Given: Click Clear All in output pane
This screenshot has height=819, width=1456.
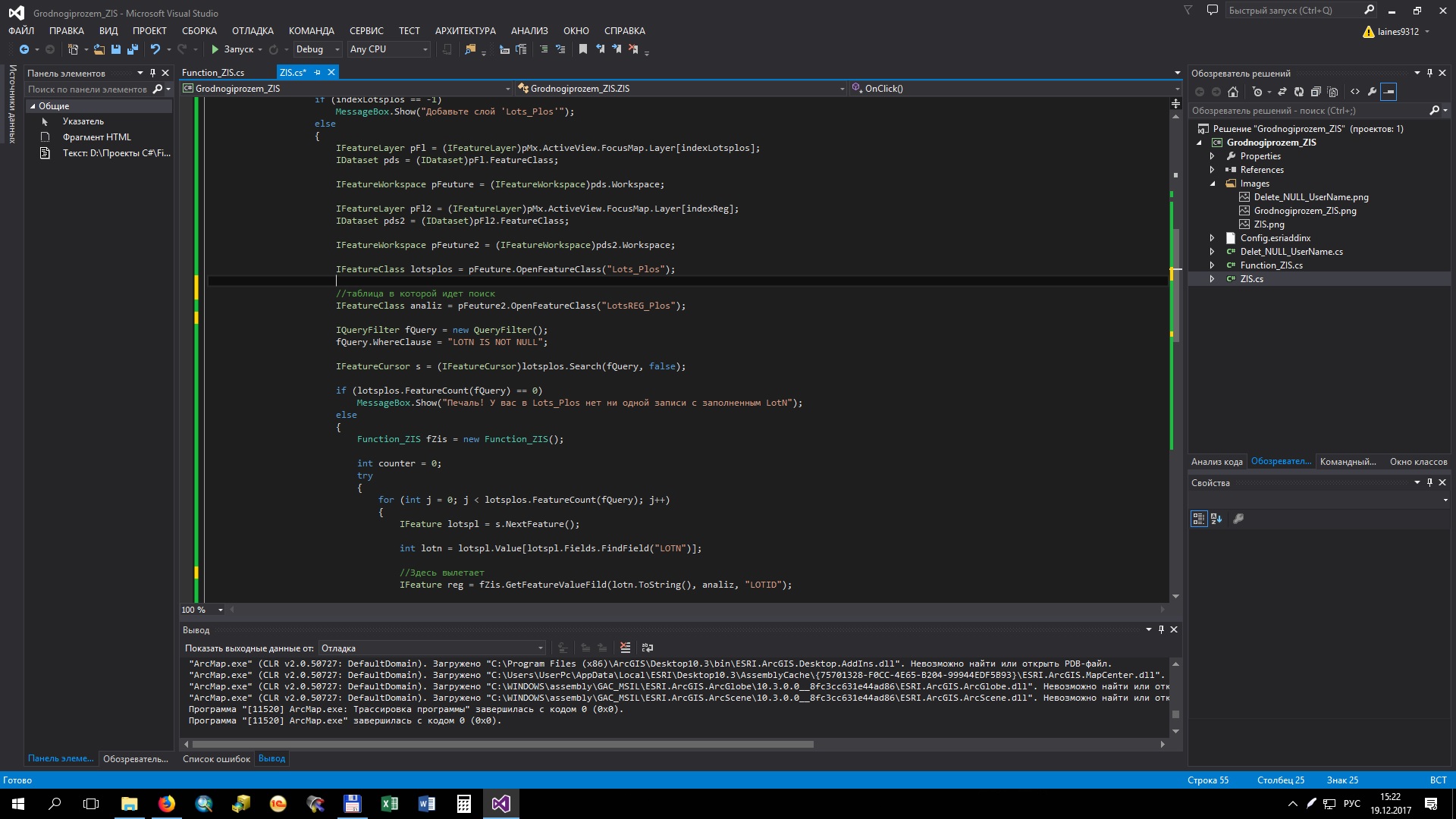Looking at the screenshot, I should 625,648.
